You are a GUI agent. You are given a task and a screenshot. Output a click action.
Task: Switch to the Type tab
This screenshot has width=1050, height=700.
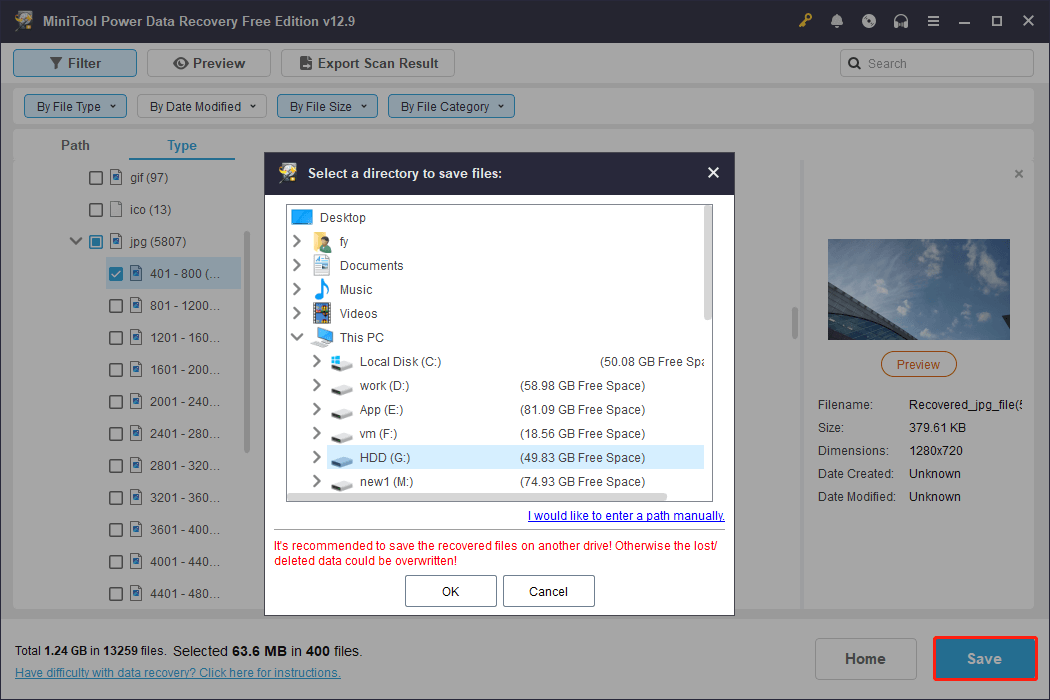[x=181, y=145]
